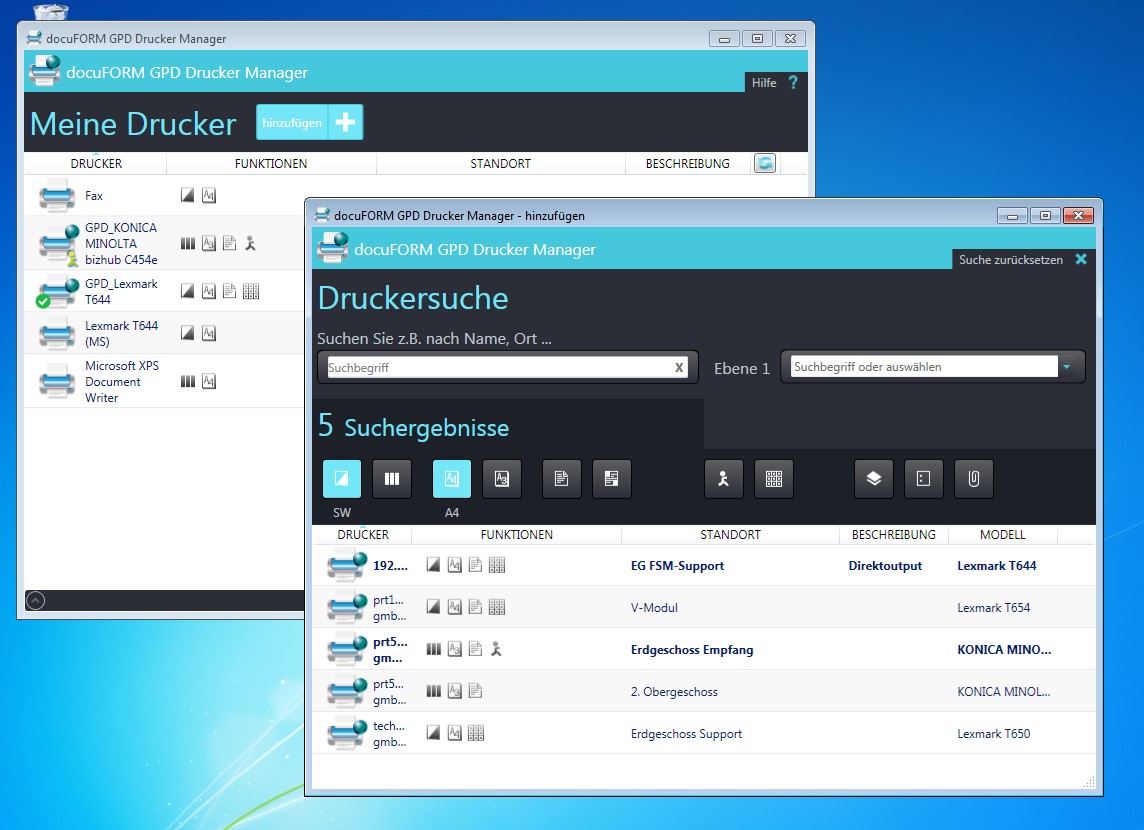Expand the bottom-left circular arrow panel
1144x830 pixels.
35,600
